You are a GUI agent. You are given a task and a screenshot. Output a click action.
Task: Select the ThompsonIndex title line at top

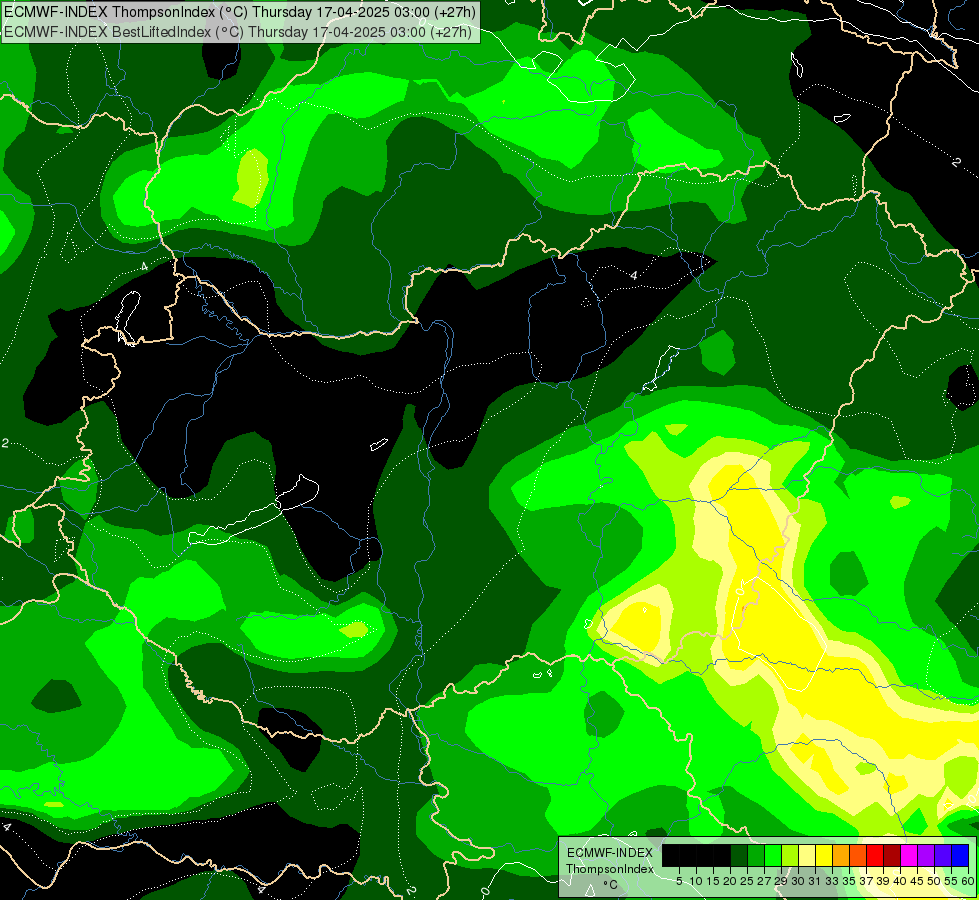click(x=240, y=11)
